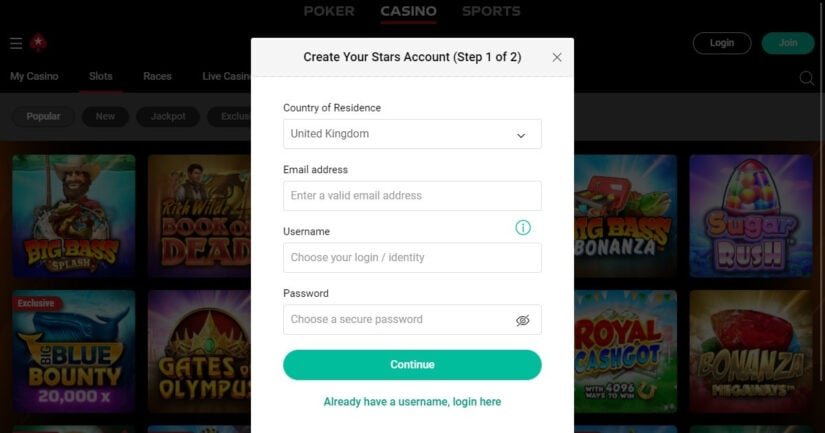
Task: Select the Popular filter chip
Action: click(x=43, y=116)
